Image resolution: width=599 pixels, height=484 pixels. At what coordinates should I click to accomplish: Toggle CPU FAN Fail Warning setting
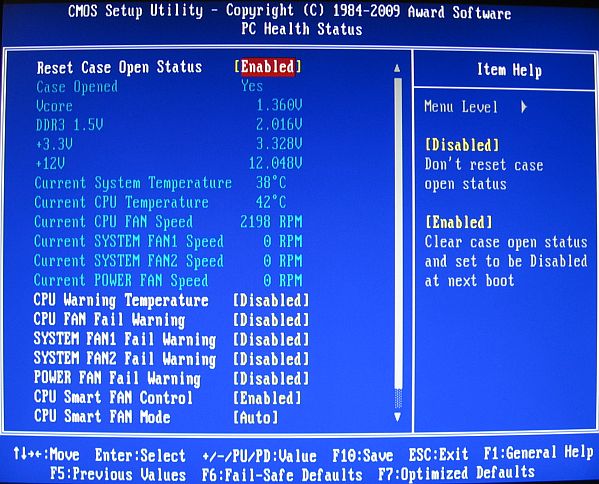[x=271, y=320]
